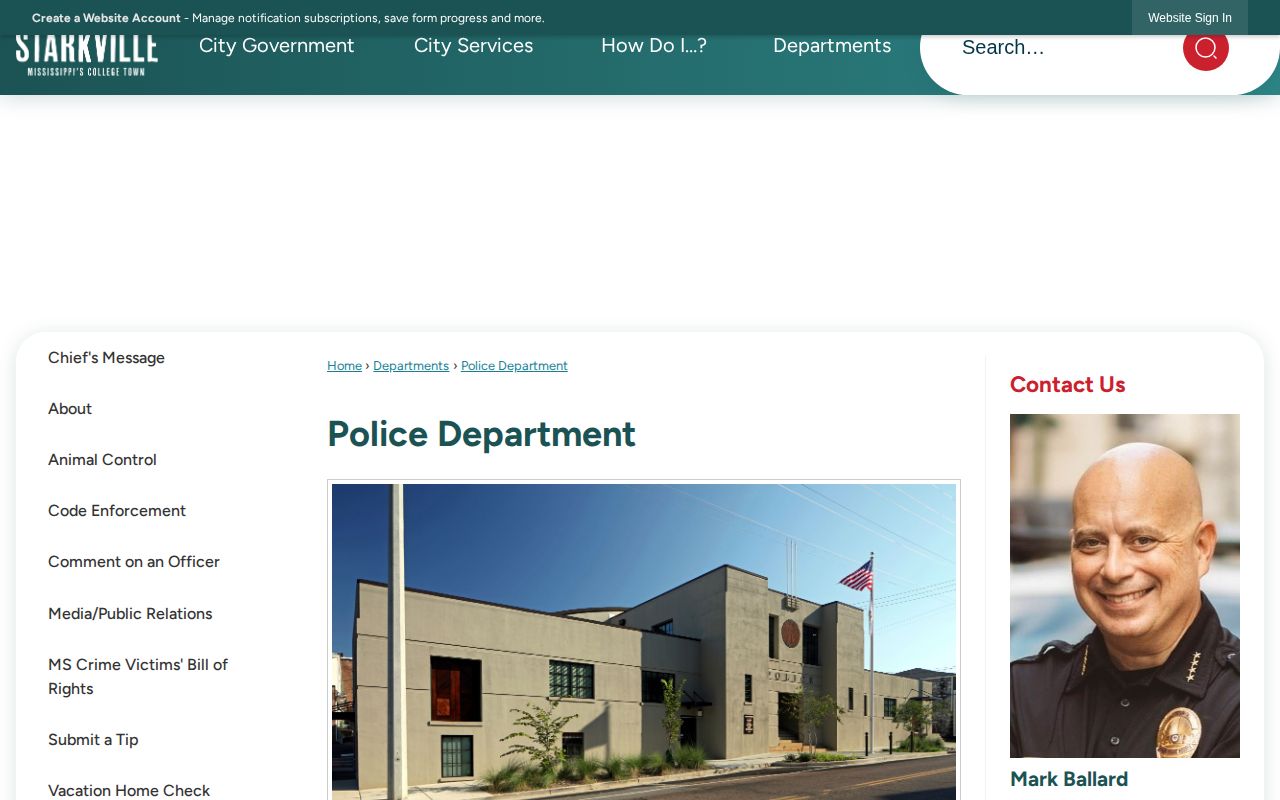Open MS Crime Victims' Bill of Rights
The width and height of the screenshot is (1280, 800).
coord(138,677)
